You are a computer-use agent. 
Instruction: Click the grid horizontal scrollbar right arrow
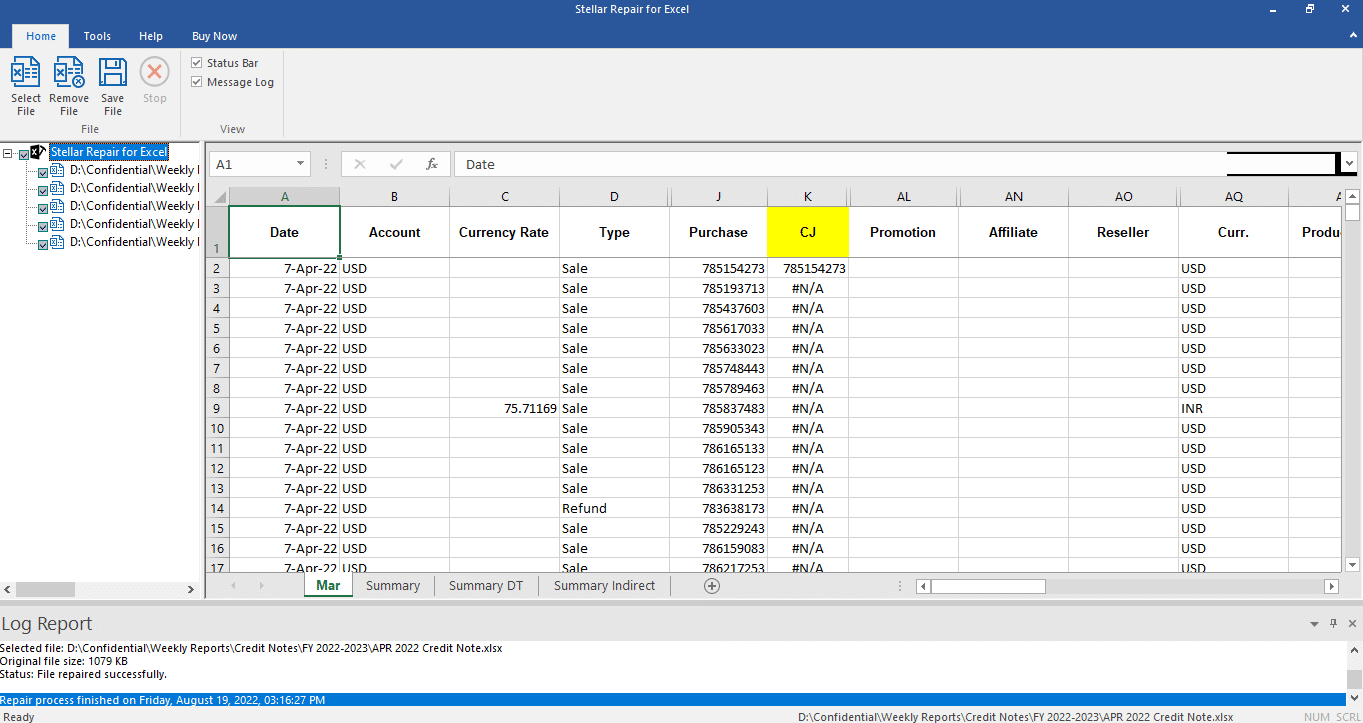[x=1331, y=587]
